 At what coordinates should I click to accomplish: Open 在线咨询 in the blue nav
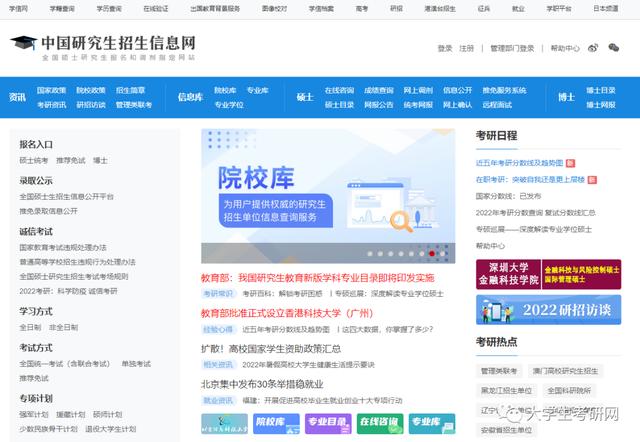340,90
